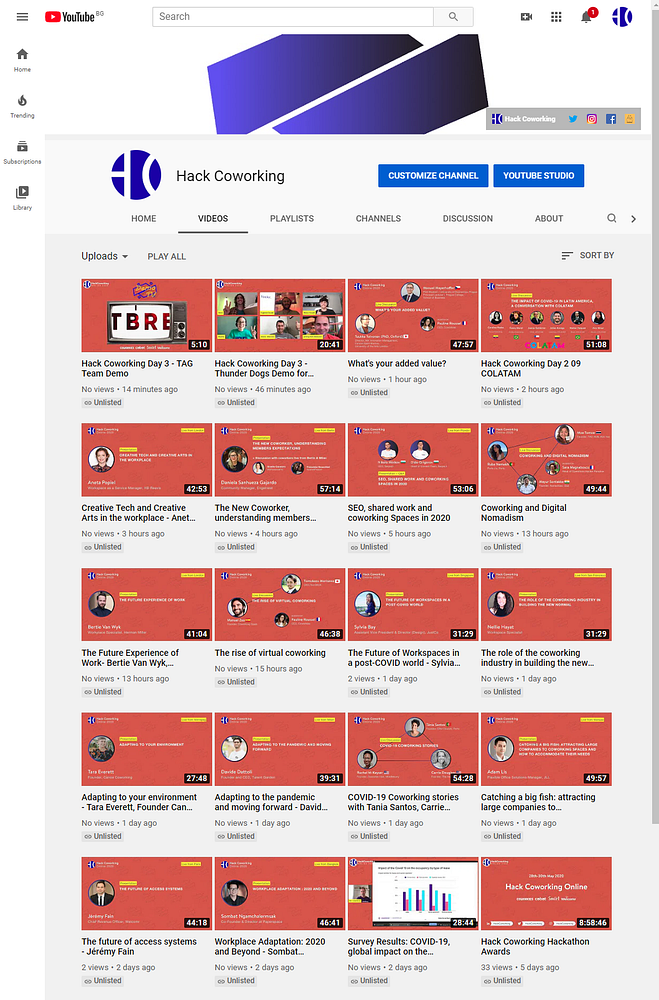This screenshot has width=659, height=1000.
Task: Open The New Coworker video title
Action: coord(265,513)
